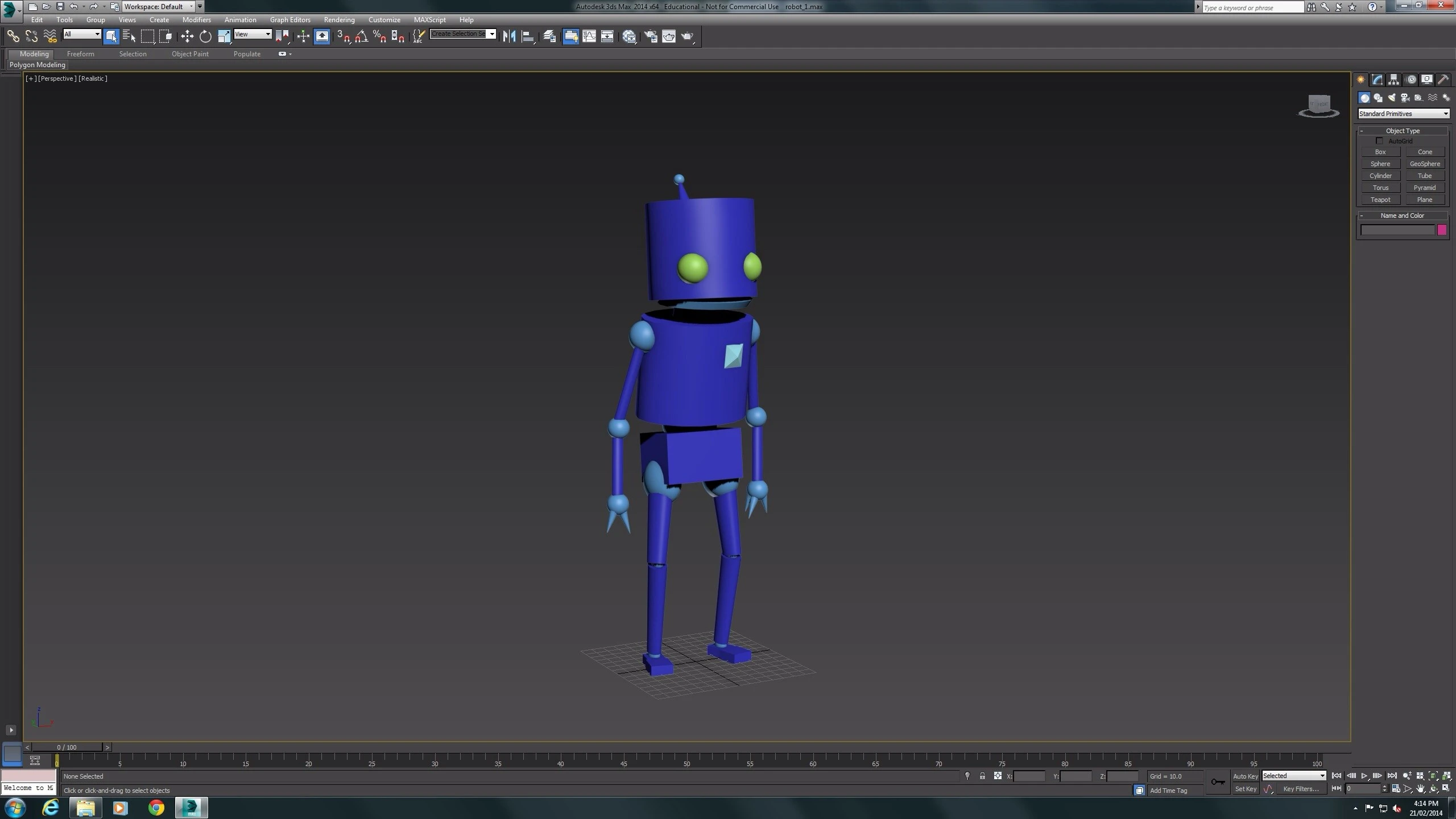
Task: Open the Curve Editor from toolbar
Action: coord(589,36)
